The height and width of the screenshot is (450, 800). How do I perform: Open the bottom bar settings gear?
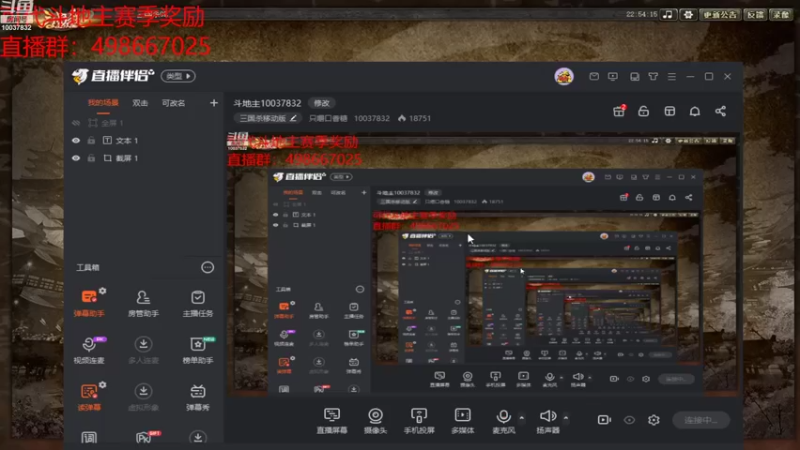tap(654, 419)
